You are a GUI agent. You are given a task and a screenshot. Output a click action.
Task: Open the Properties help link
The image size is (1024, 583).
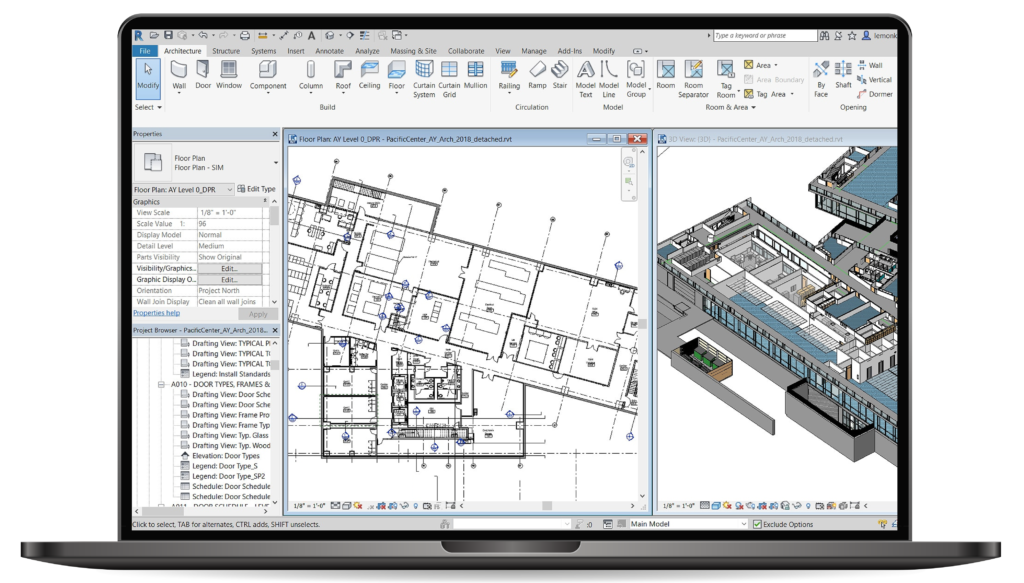tap(156, 313)
